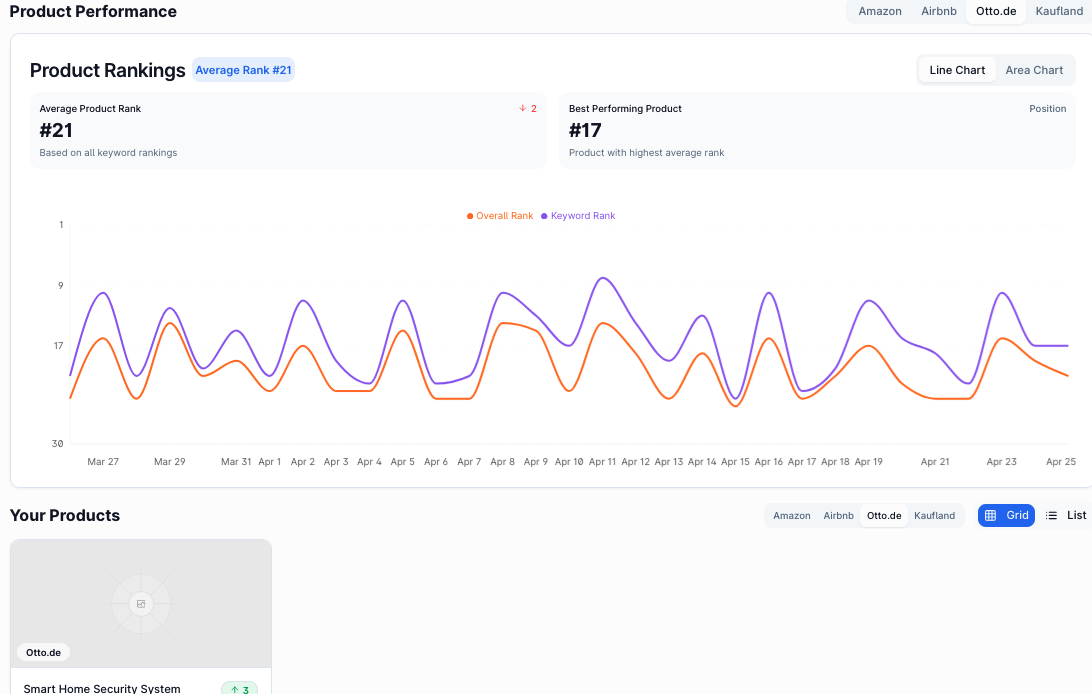Toggle the chart to Line Chart mode

tap(956, 70)
